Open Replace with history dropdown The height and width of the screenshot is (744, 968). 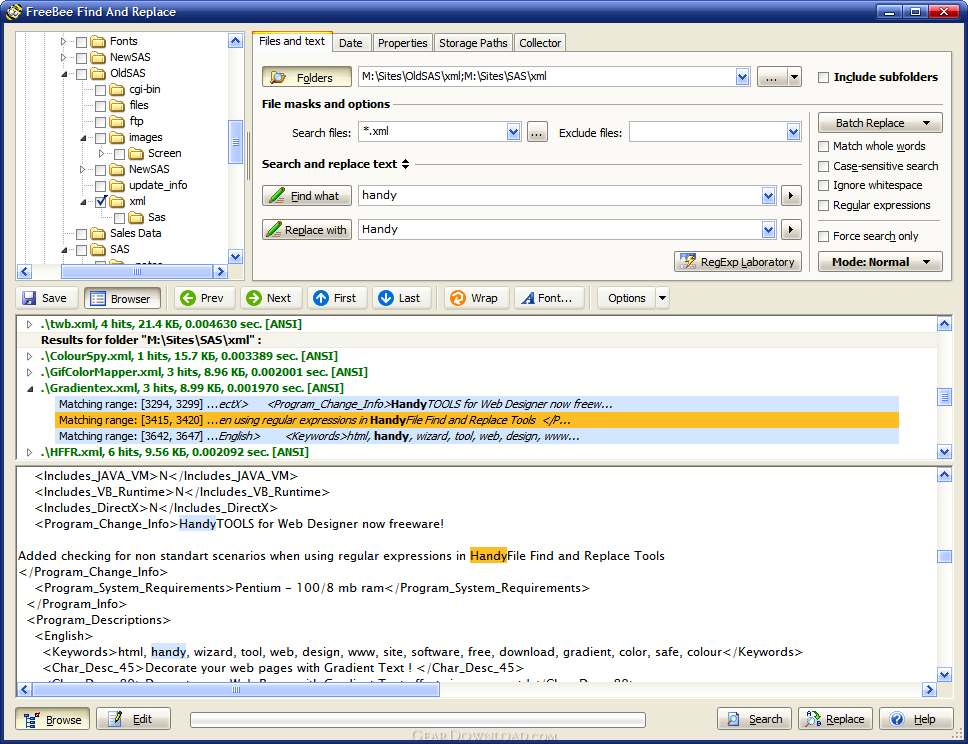click(768, 230)
